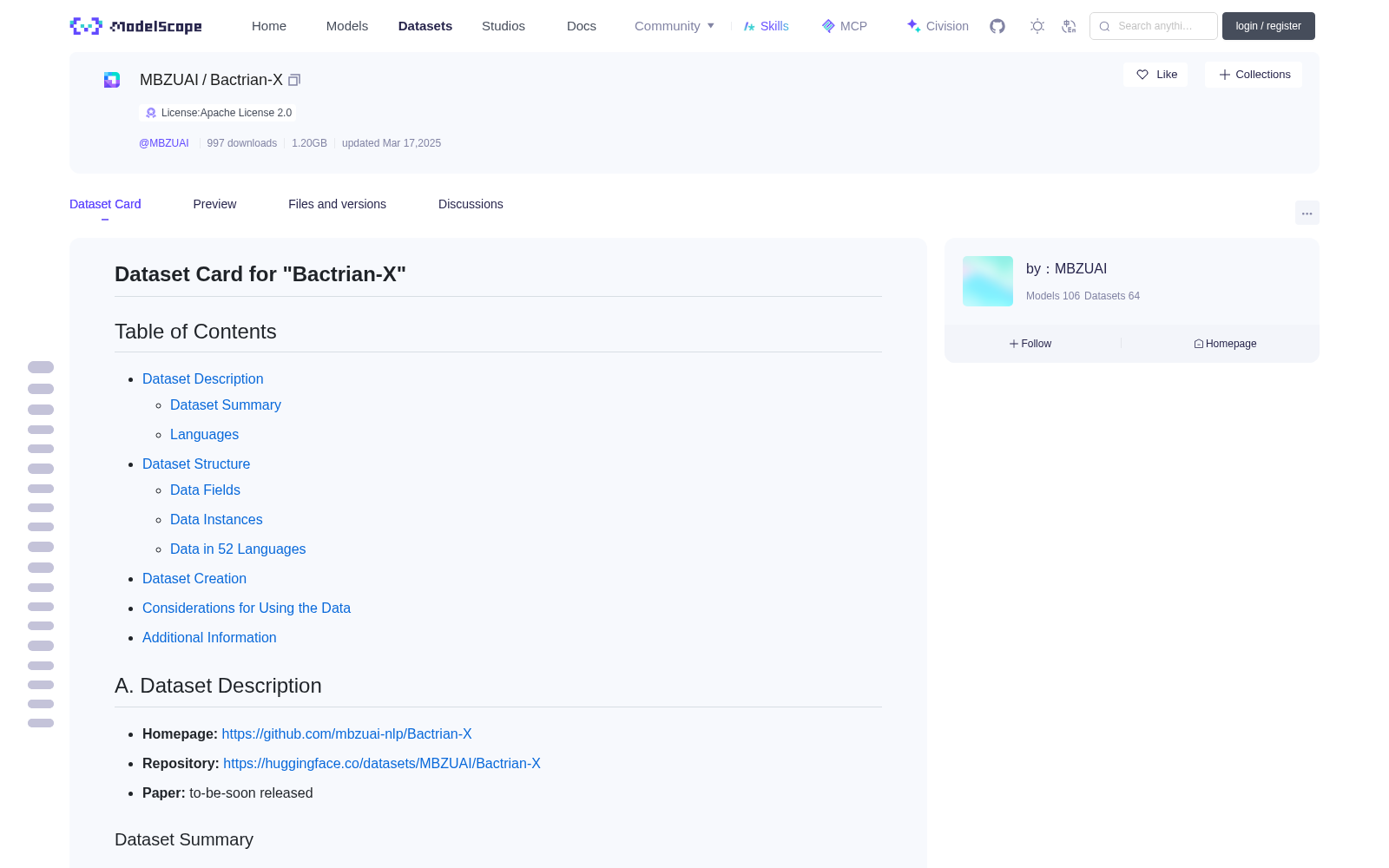The image size is (1389, 868).
Task: Open the Datasets nav item
Action: tap(425, 26)
